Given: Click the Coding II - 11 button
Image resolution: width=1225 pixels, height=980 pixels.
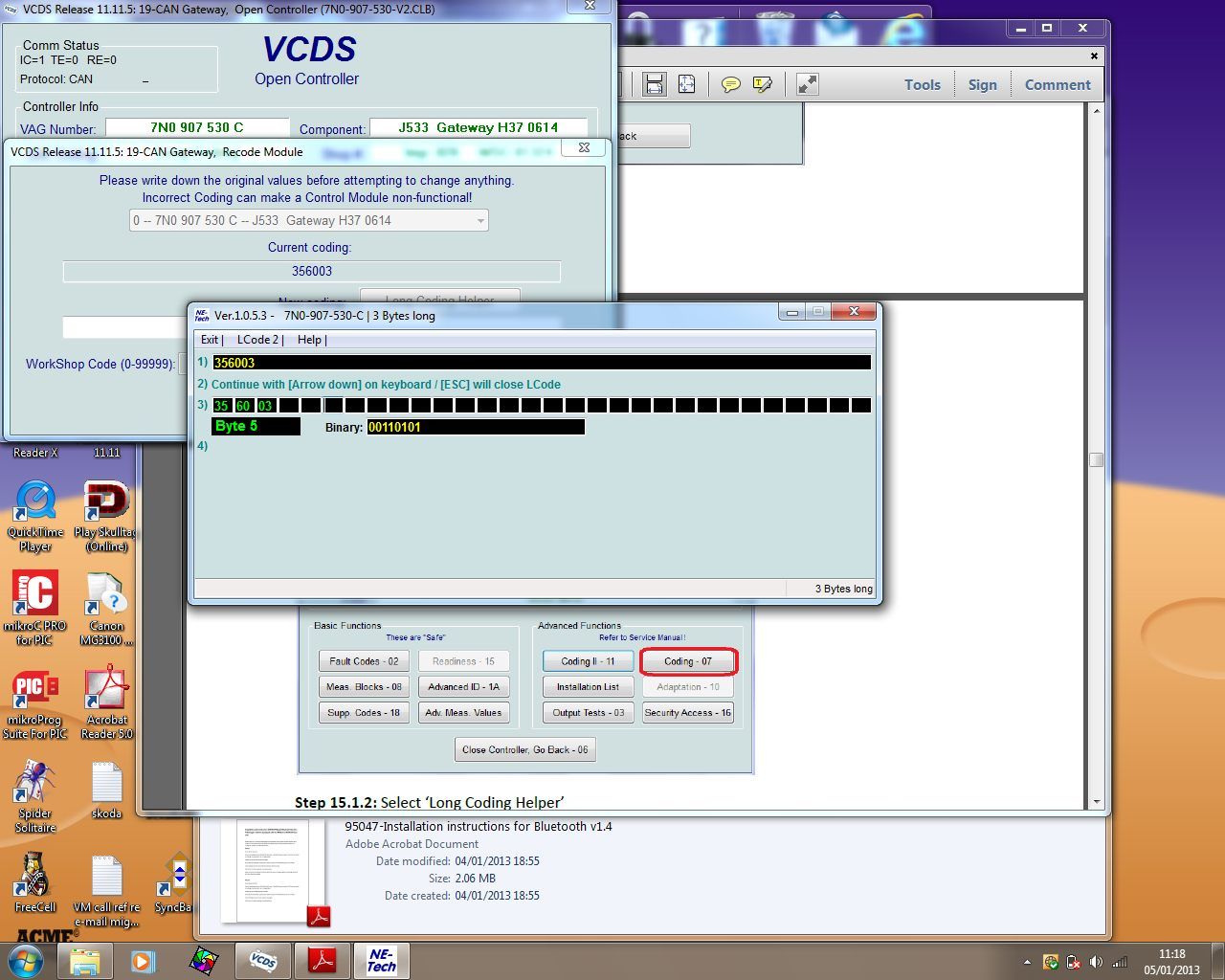Looking at the screenshot, I should 588,661.
